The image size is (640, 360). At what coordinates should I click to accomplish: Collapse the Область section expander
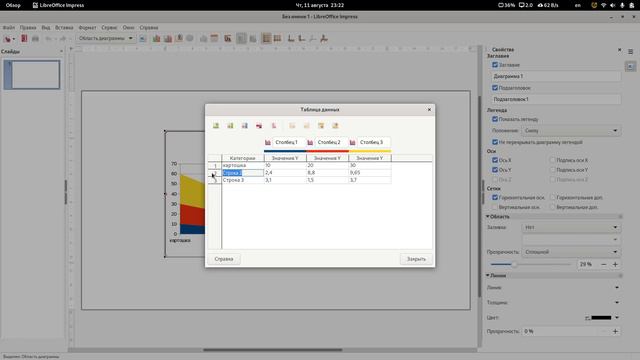(x=488, y=216)
